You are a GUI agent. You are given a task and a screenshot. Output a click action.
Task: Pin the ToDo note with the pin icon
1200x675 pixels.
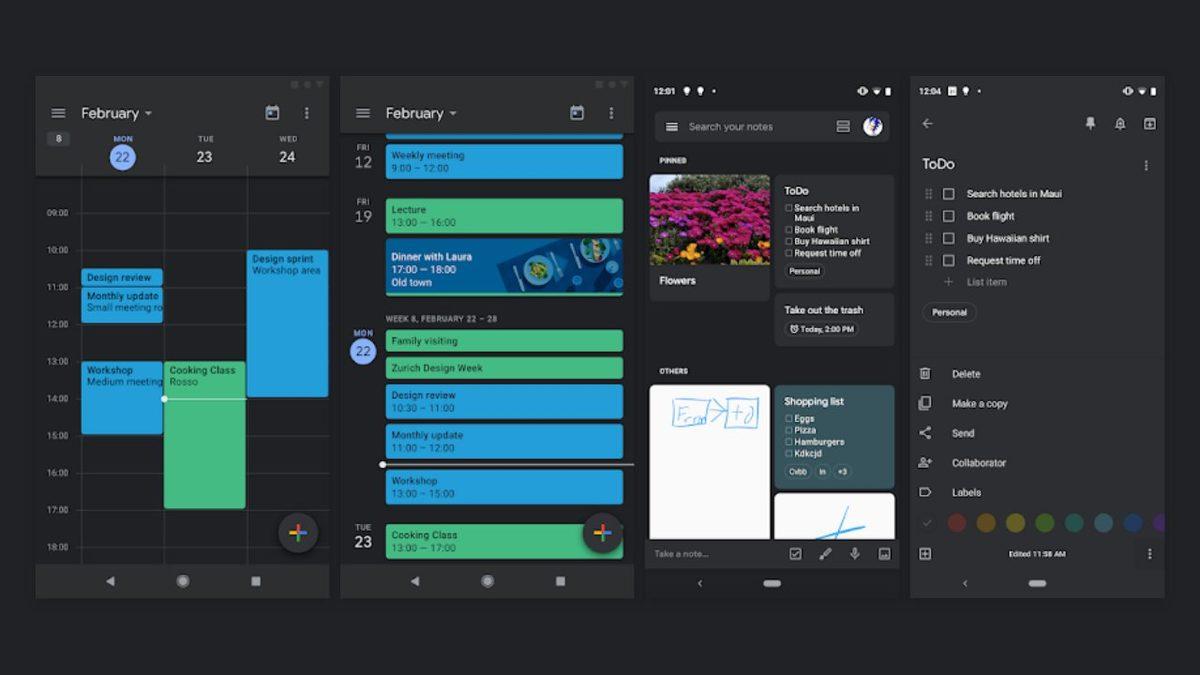click(1090, 124)
